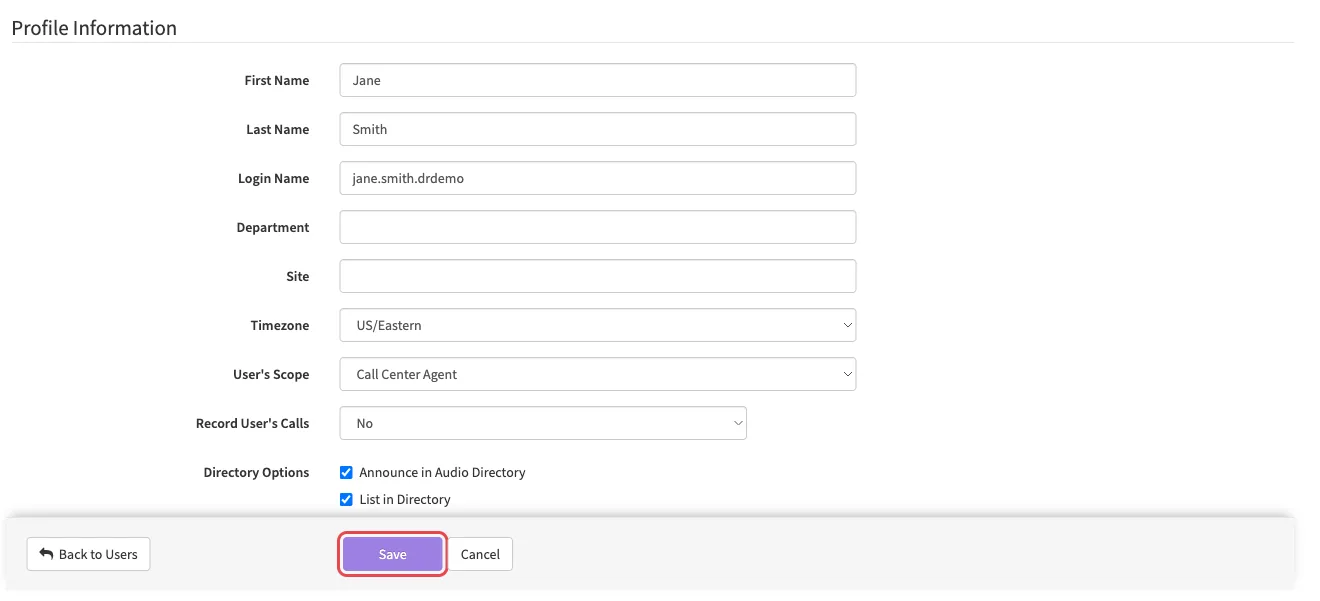Click the Directory Options label
This screenshot has width=1320, height=601.
[x=256, y=472]
